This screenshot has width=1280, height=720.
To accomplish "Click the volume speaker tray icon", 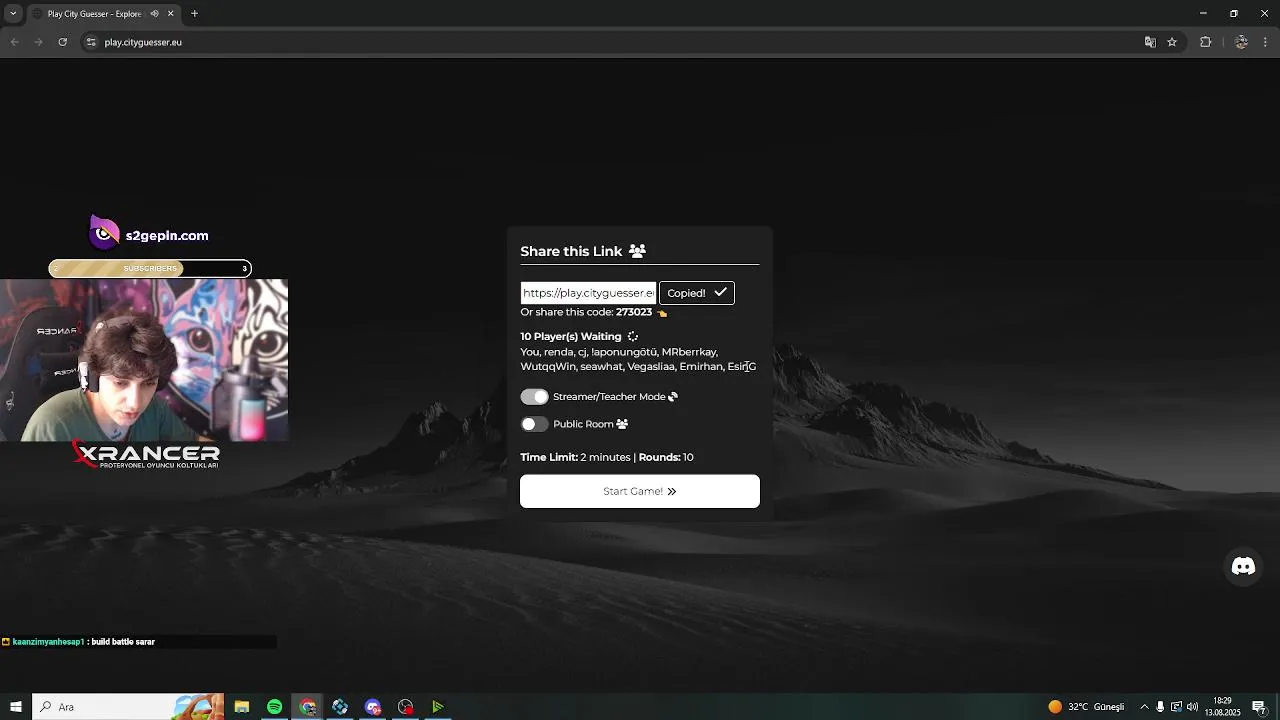I will click(x=1192, y=707).
